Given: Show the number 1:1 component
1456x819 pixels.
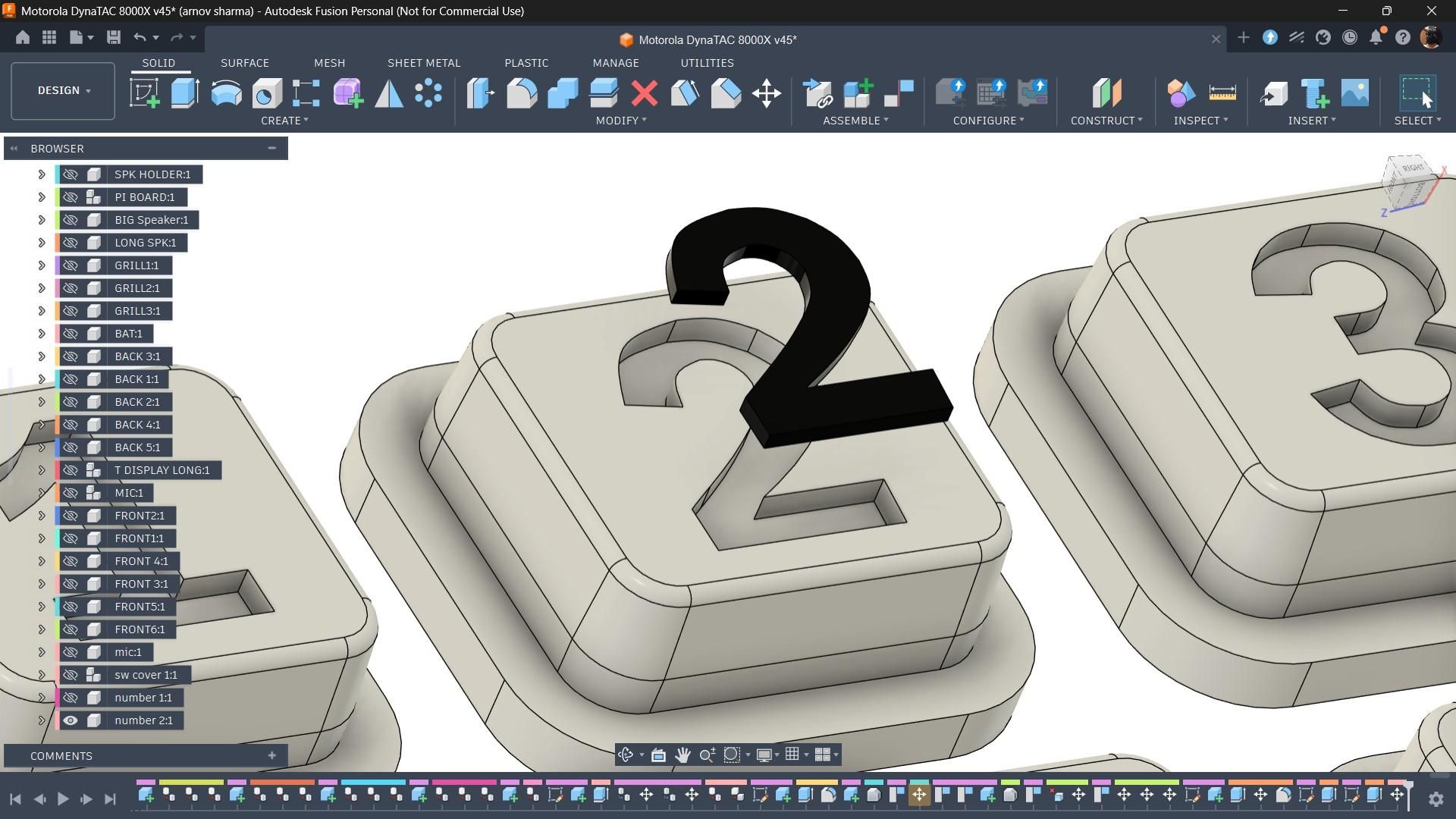Looking at the screenshot, I should point(71,698).
